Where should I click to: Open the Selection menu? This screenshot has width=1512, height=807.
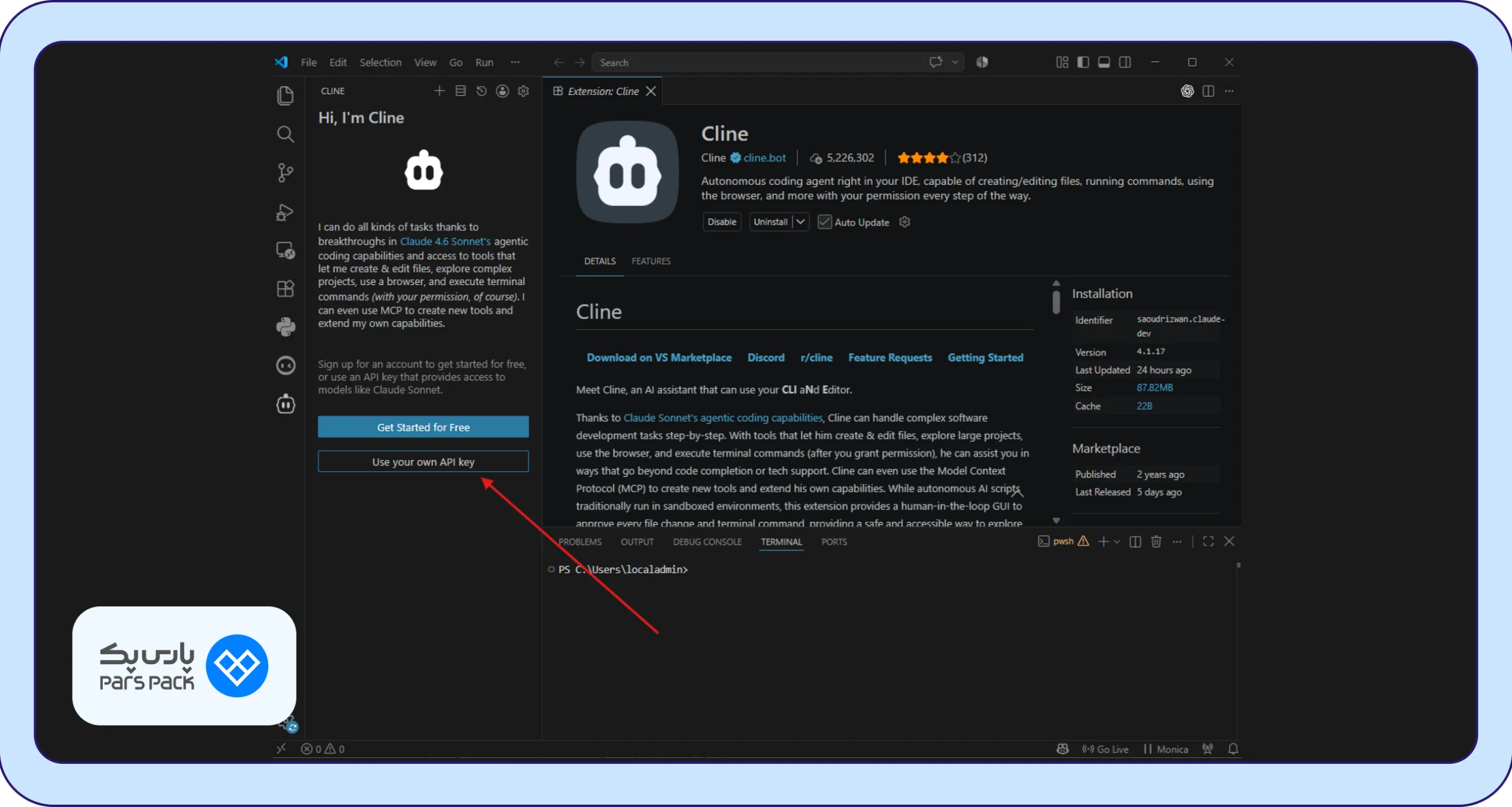380,63
